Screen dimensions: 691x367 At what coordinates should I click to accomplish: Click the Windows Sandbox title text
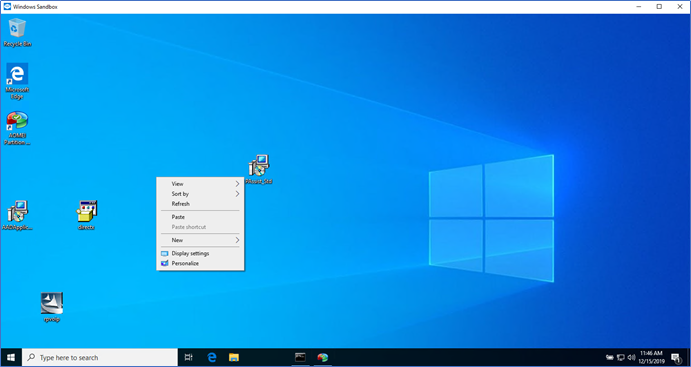pos(35,7)
